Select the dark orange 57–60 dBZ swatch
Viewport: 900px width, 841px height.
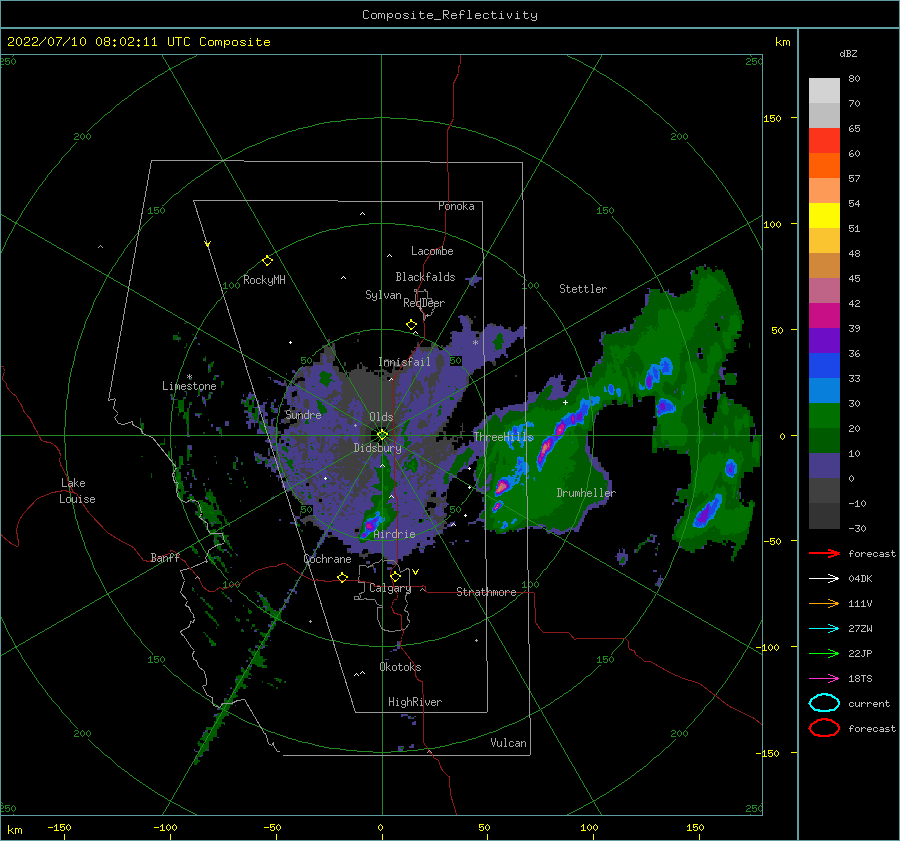point(824,165)
